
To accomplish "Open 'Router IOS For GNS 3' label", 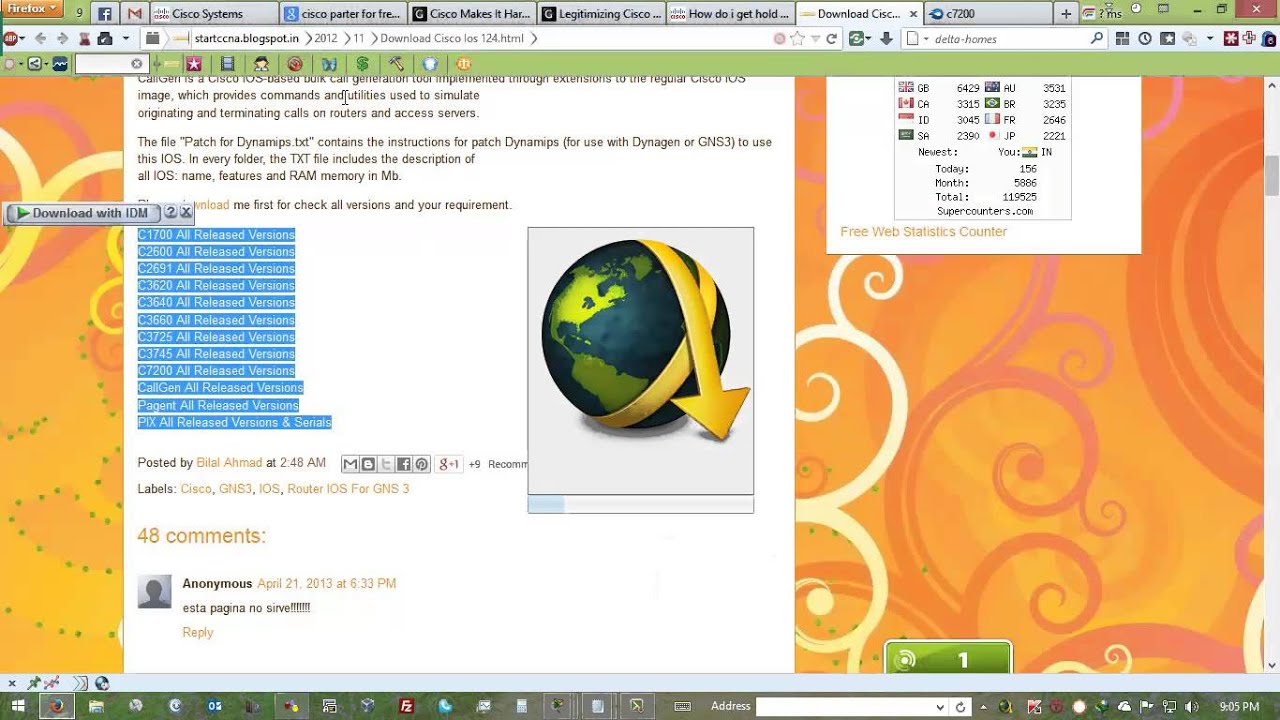I will click(x=348, y=489).
